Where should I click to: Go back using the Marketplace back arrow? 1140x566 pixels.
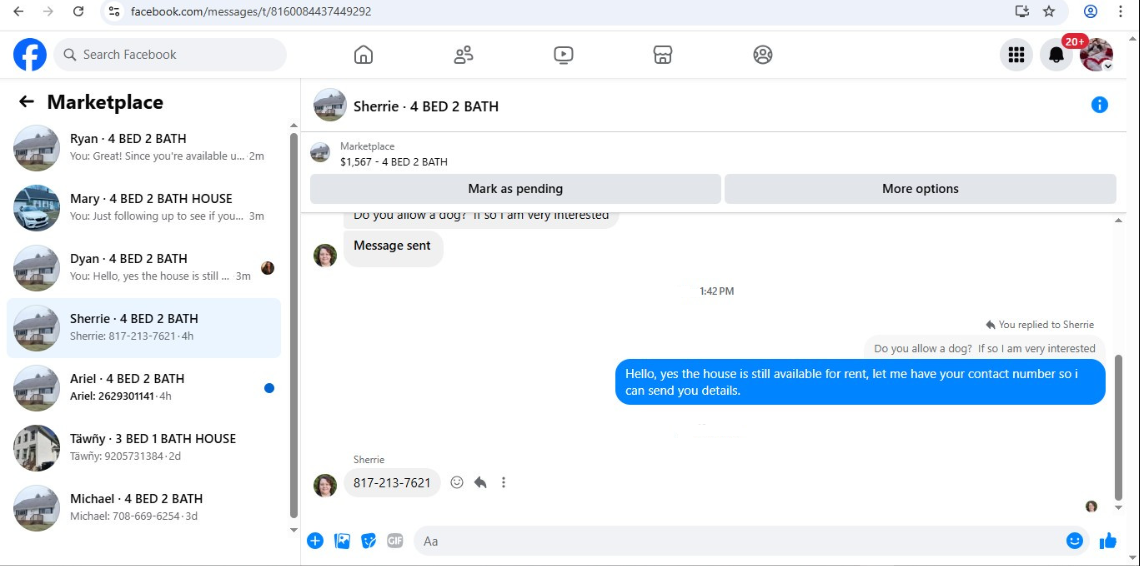coord(26,102)
